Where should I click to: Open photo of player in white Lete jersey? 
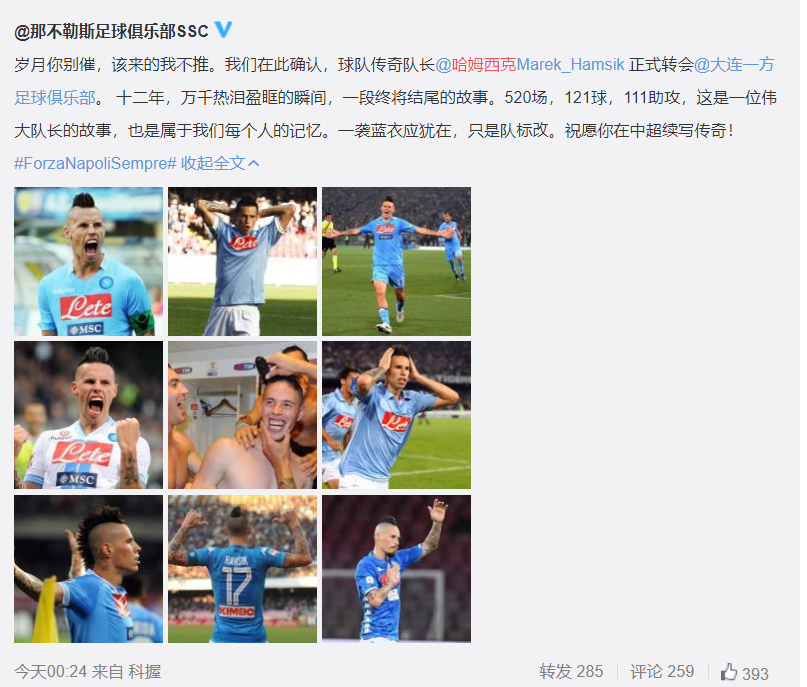pos(89,415)
